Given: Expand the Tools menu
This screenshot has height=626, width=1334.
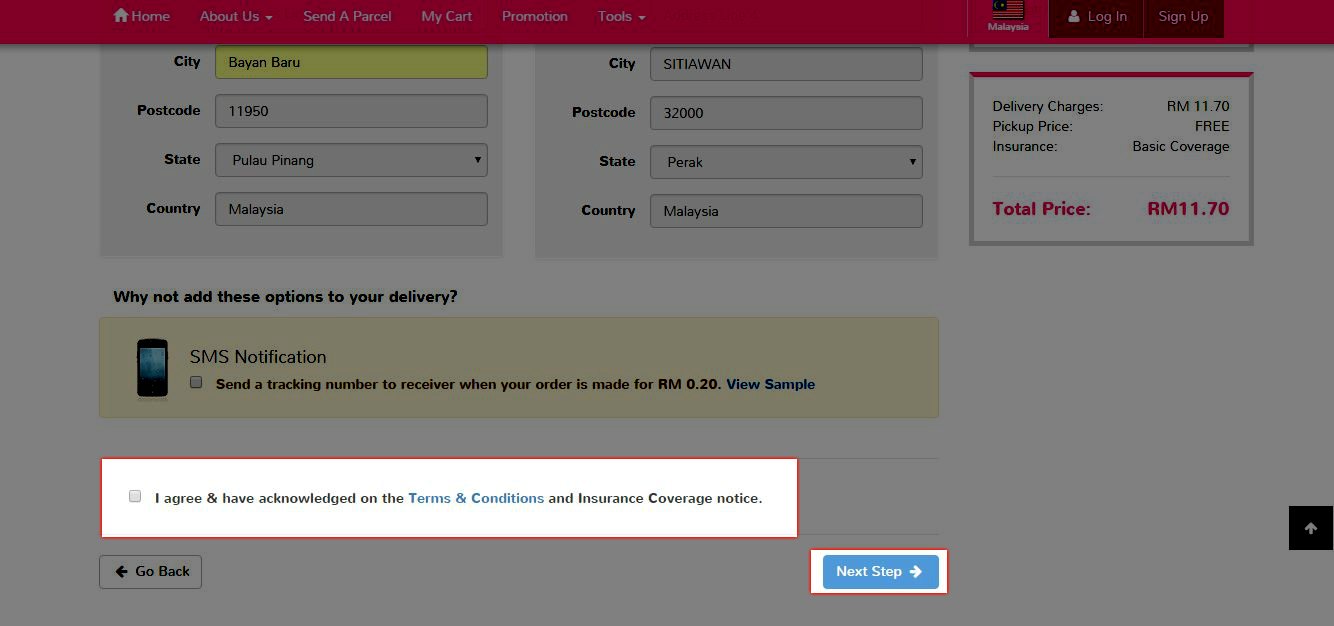Looking at the screenshot, I should pos(621,16).
